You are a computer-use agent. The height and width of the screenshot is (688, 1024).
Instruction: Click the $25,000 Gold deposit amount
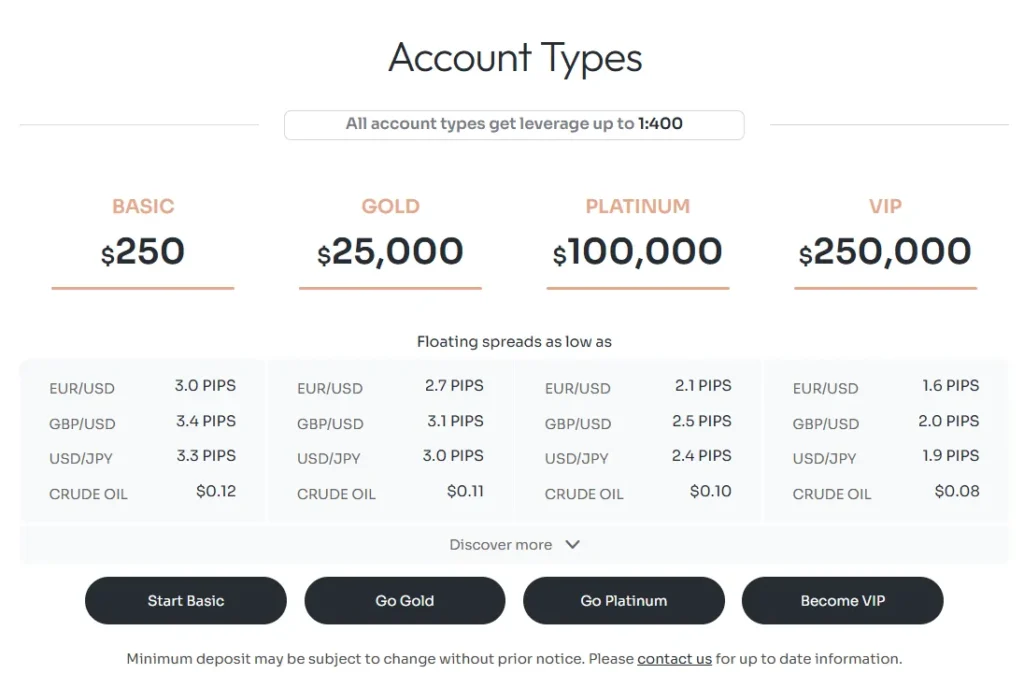pos(390,252)
